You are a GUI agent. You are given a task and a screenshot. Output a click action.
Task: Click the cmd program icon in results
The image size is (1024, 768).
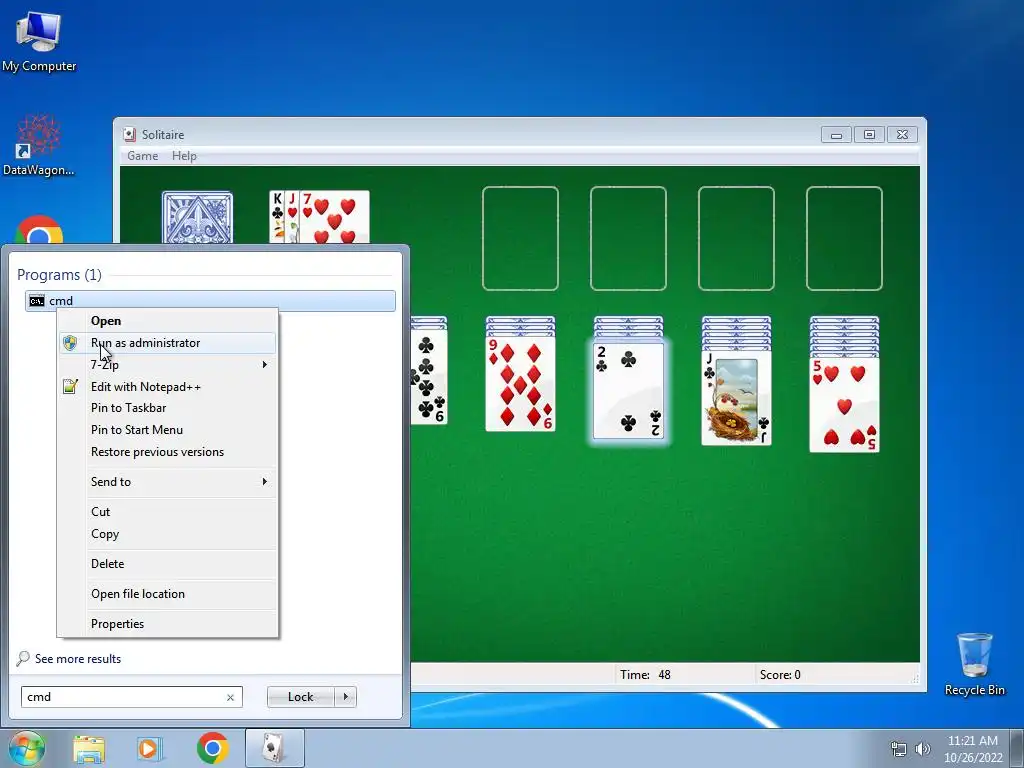37,301
